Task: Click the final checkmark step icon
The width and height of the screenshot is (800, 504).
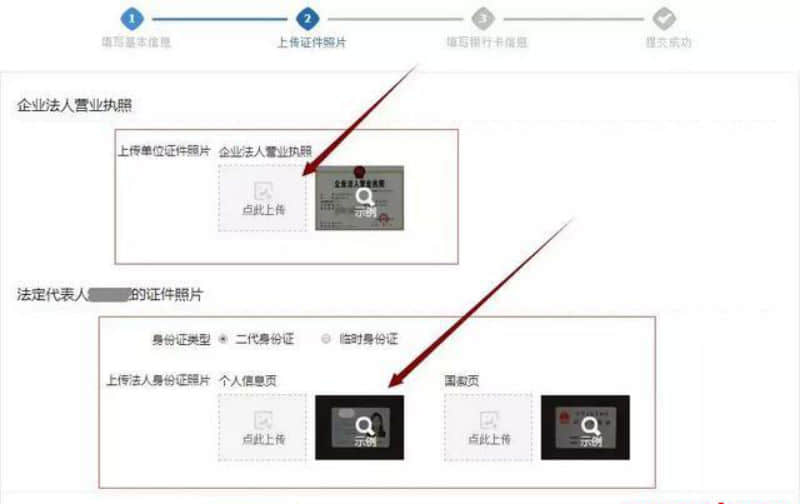Action: (x=664, y=19)
